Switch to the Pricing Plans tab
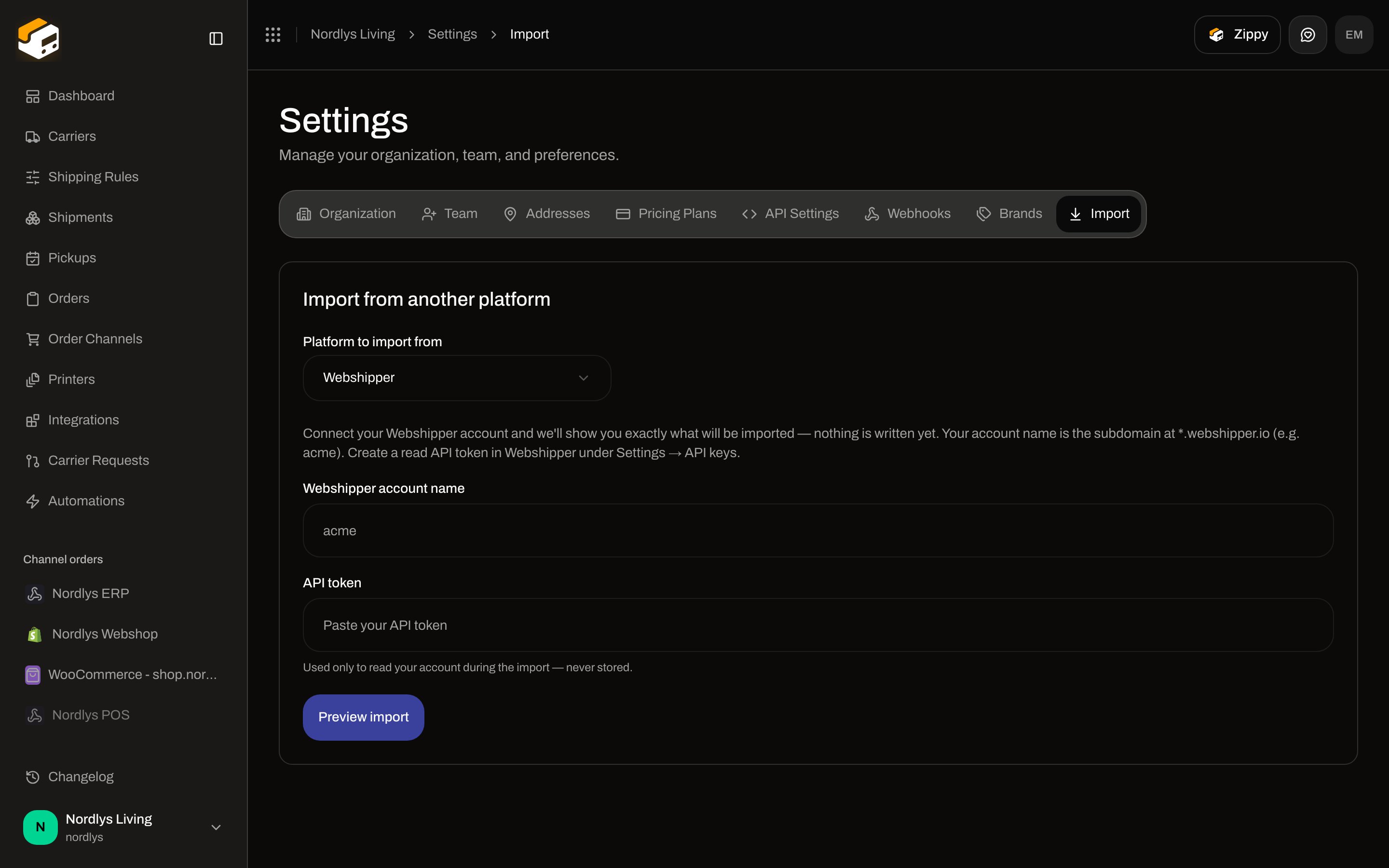 (666, 214)
